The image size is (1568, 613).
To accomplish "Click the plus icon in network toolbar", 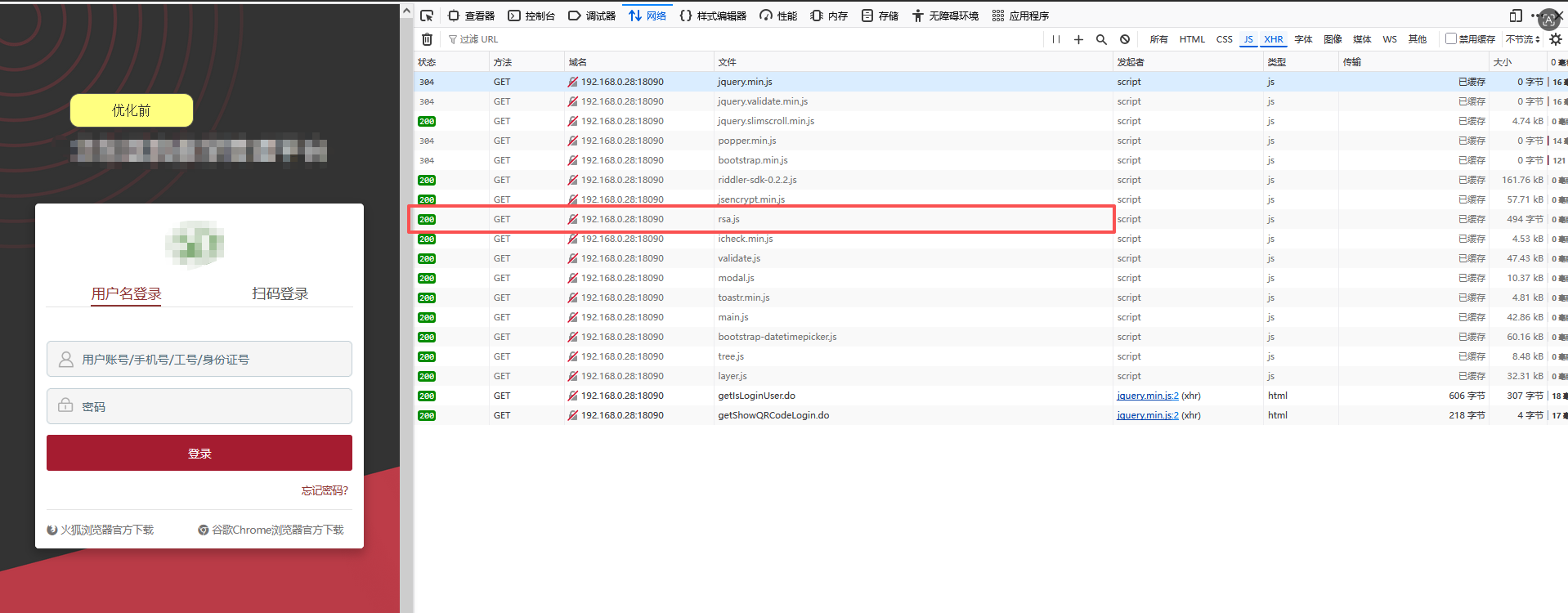I will 1078,39.
